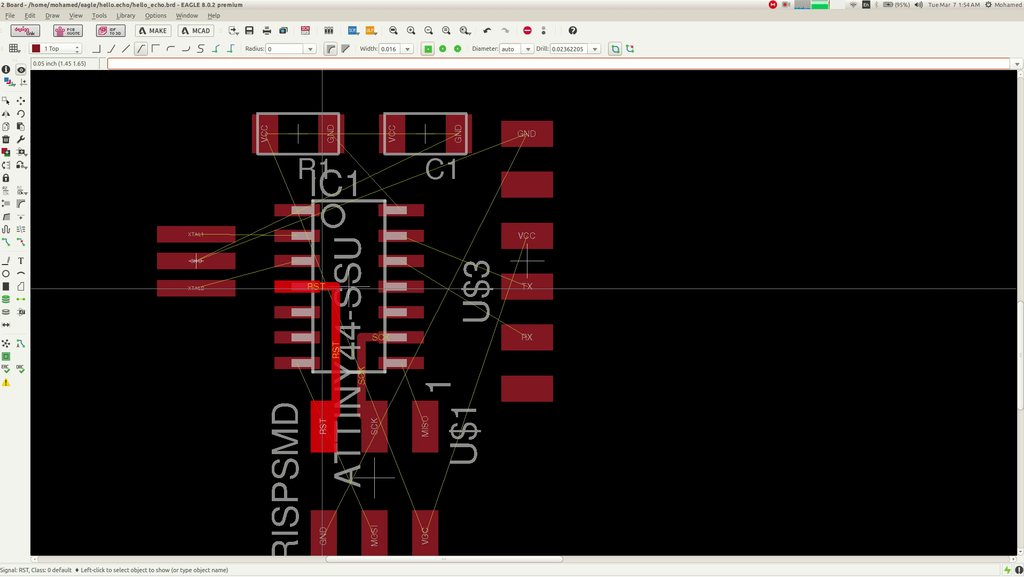Select the Polygon tool
The width and height of the screenshot is (1024, 577).
(21, 287)
